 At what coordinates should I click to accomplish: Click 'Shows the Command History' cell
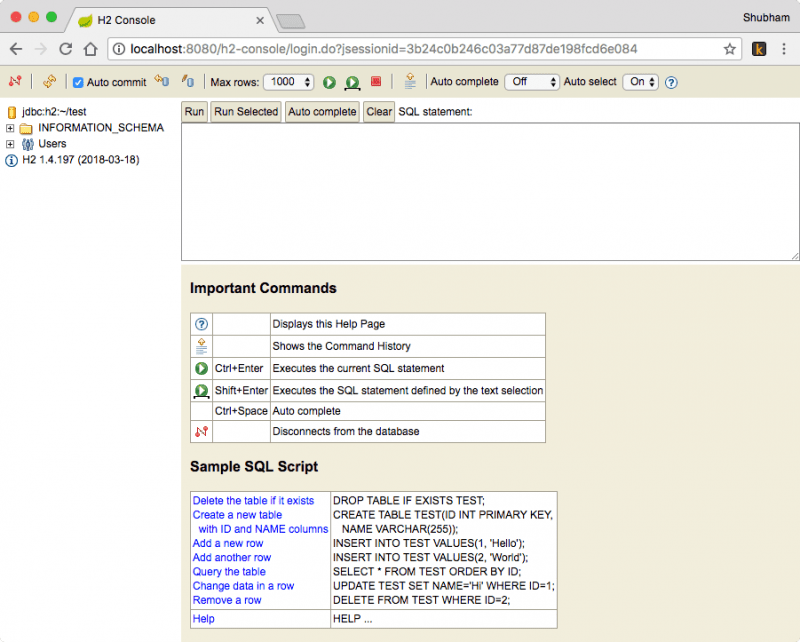(408, 346)
